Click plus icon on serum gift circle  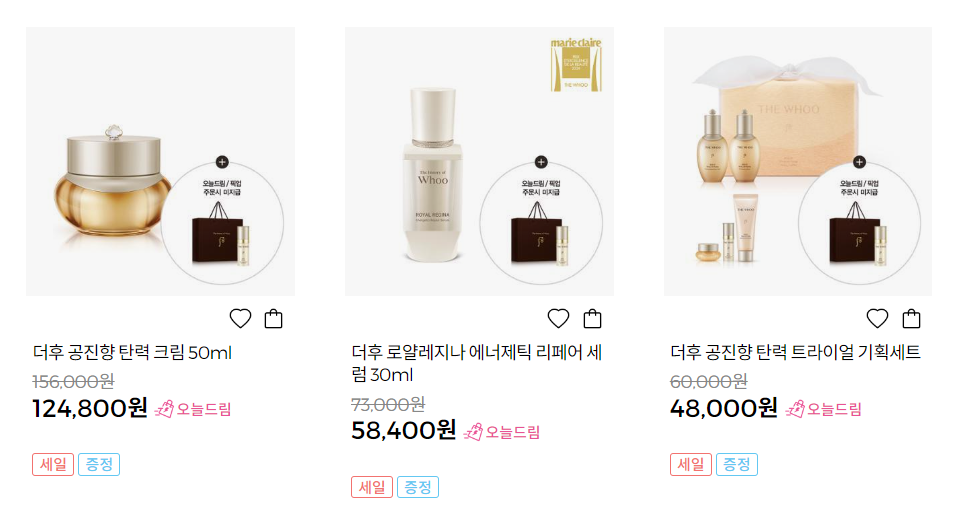[541, 162]
